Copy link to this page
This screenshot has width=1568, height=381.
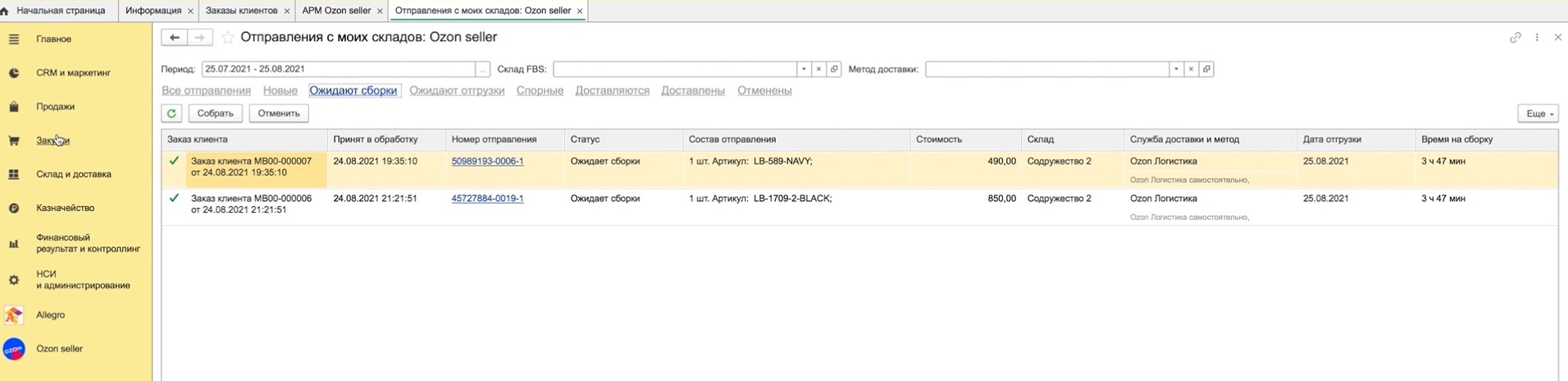(1516, 38)
